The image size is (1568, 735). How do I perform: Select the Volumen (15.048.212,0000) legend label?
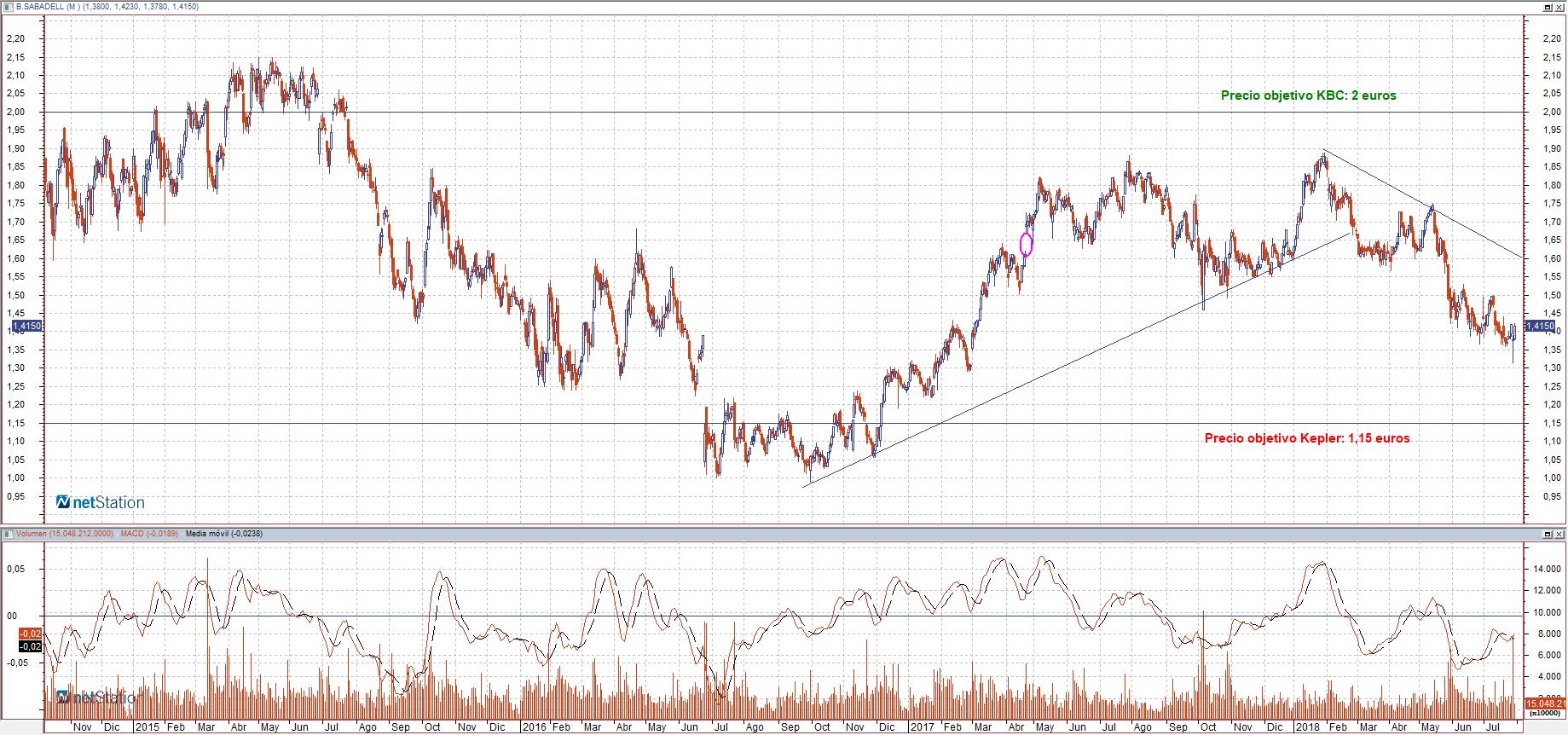(x=64, y=534)
